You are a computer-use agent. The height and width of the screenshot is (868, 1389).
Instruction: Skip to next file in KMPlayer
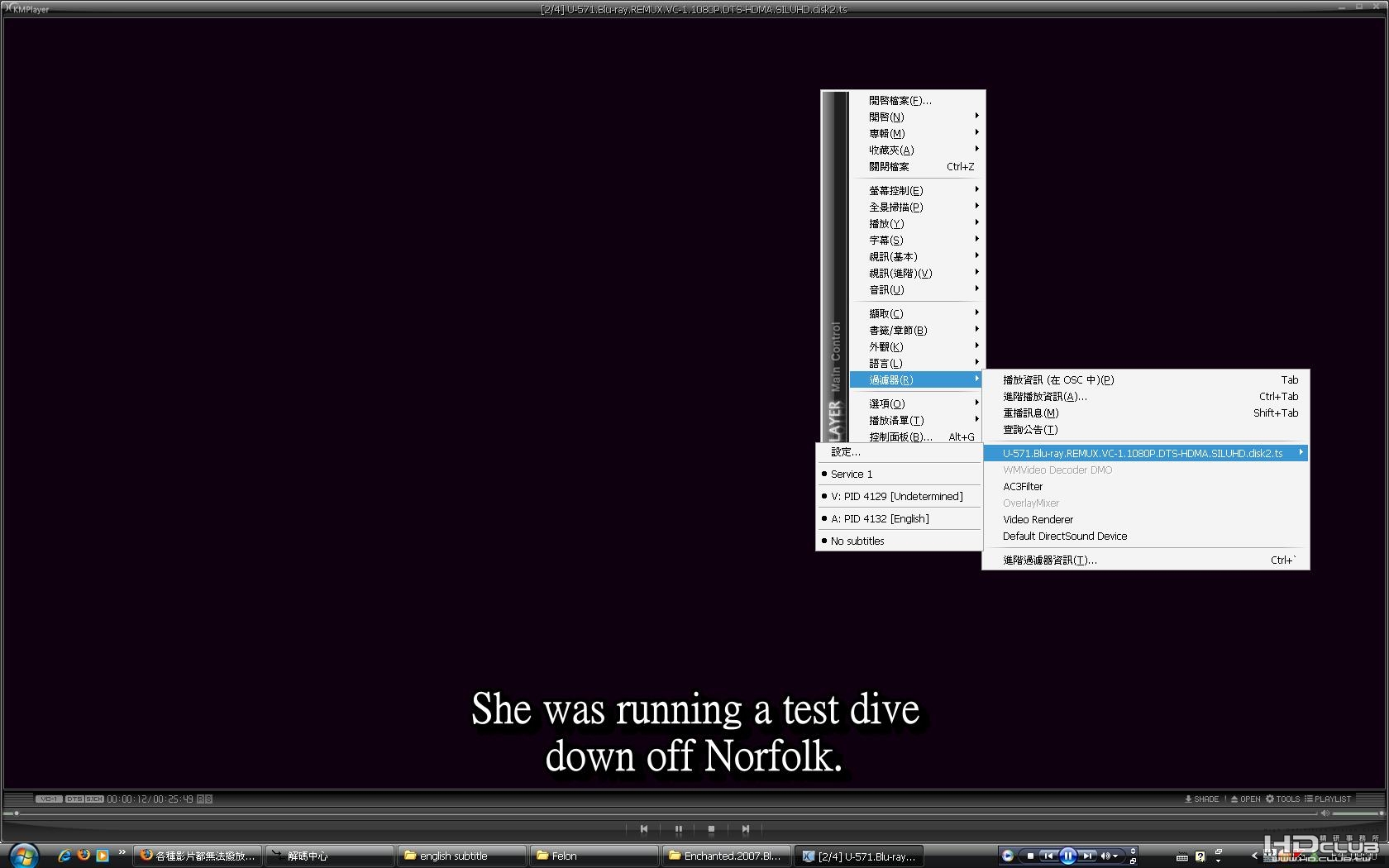pyautogui.click(x=745, y=828)
